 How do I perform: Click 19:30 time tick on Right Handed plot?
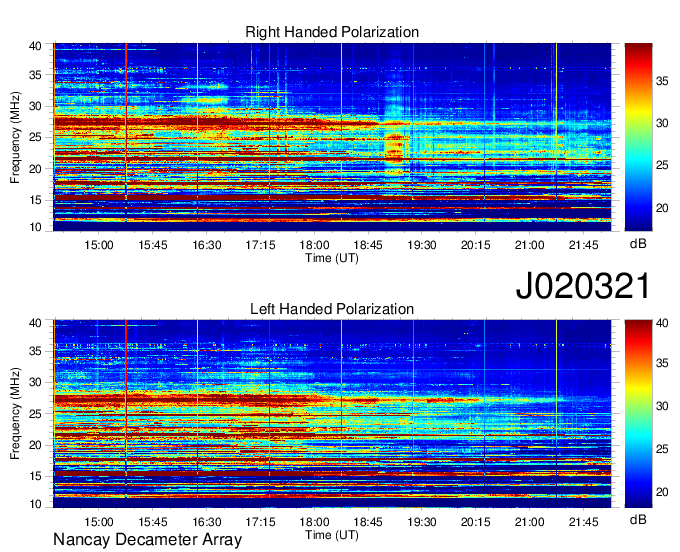[x=422, y=245]
